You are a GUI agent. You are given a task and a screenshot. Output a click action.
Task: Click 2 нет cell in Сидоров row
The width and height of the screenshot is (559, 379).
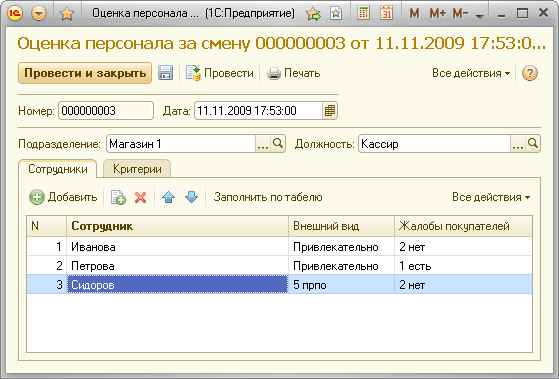(463, 285)
